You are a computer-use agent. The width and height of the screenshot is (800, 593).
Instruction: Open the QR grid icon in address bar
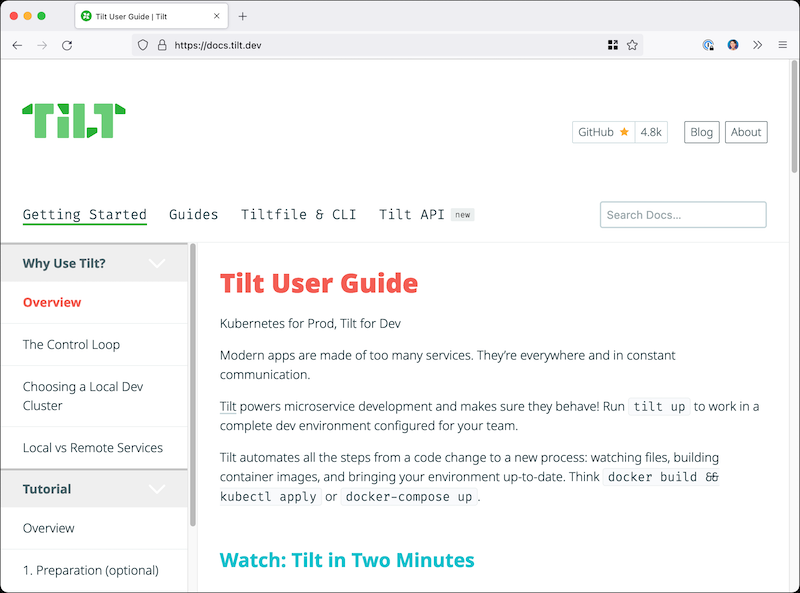pyautogui.click(x=613, y=45)
